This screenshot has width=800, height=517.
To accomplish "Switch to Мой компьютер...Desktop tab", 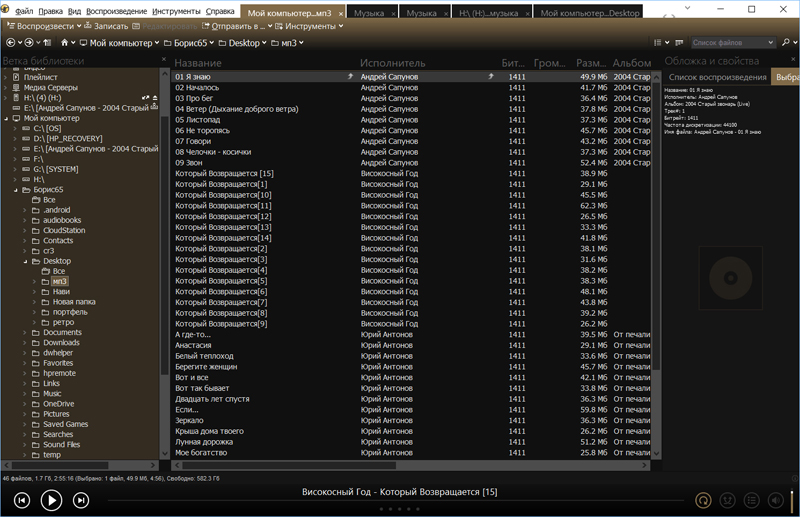I will click(x=589, y=13).
